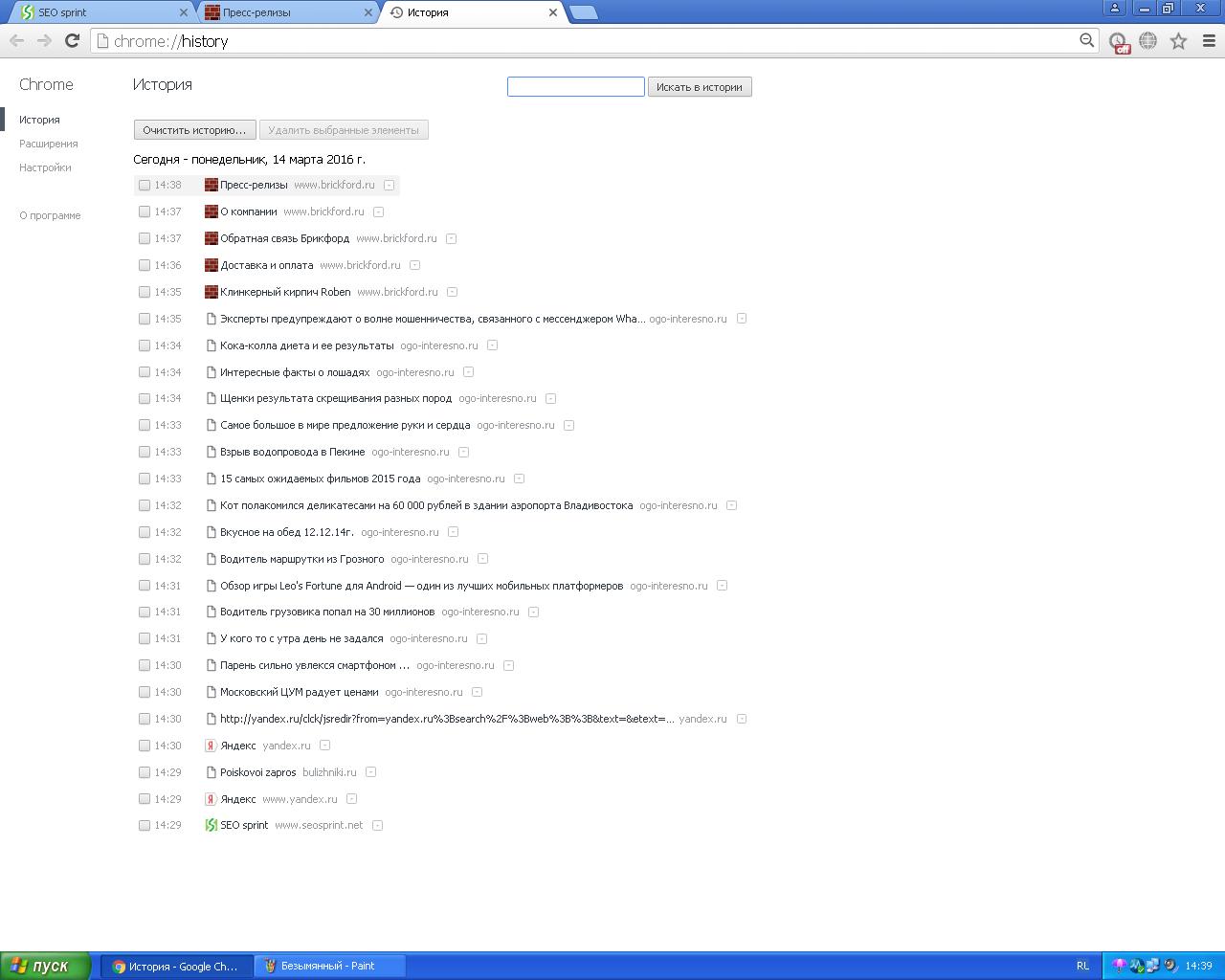Click the RL language indicator in the tray
1225x980 pixels.
point(1082,966)
